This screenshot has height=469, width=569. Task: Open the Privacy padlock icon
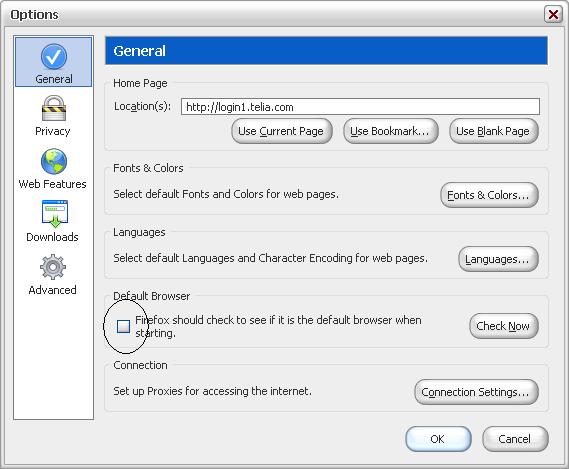coord(54,109)
